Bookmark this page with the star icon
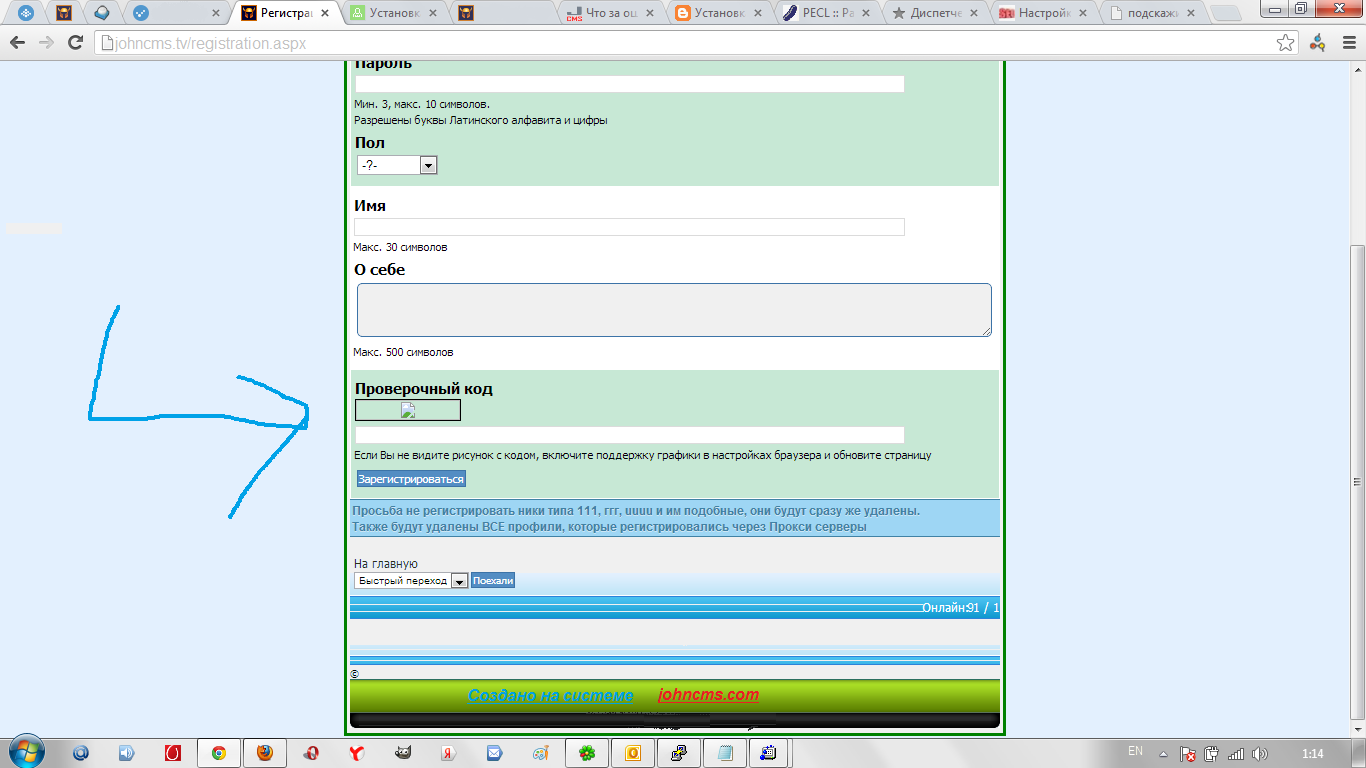This screenshot has width=1366, height=768. click(1286, 43)
